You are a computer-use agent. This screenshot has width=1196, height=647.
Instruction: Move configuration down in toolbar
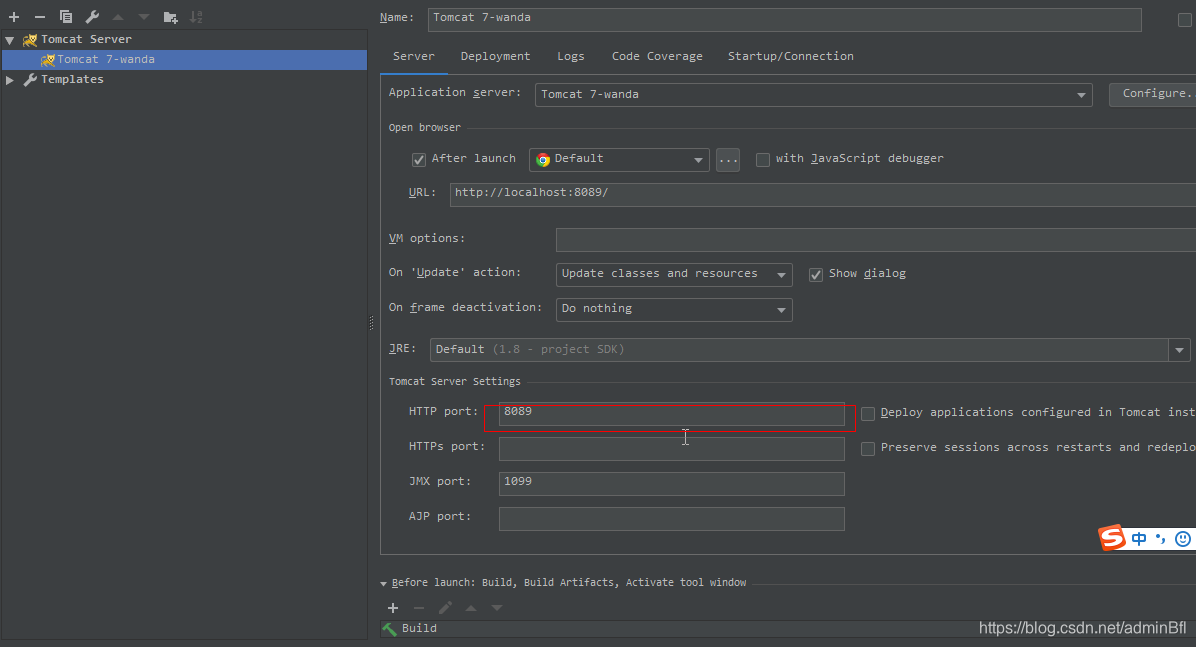143,16
